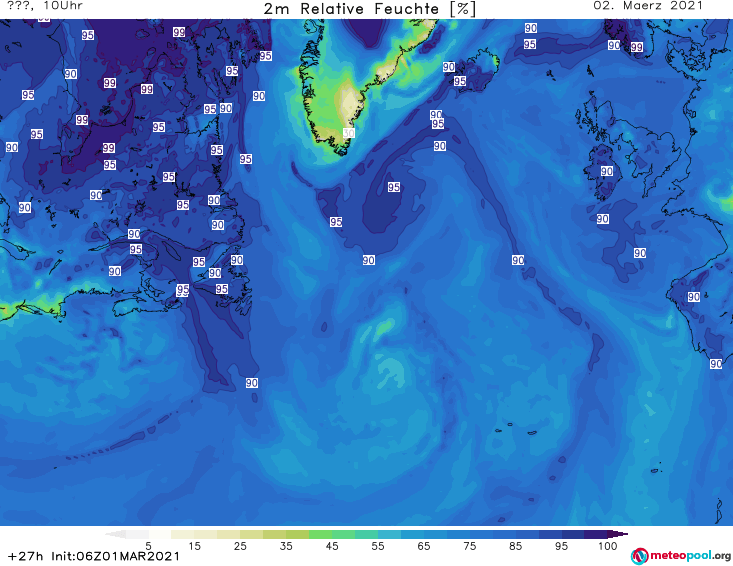Click the "+27h" forecast offset text
Viewport: 733px width, 566px height.
tap(26, 556)
